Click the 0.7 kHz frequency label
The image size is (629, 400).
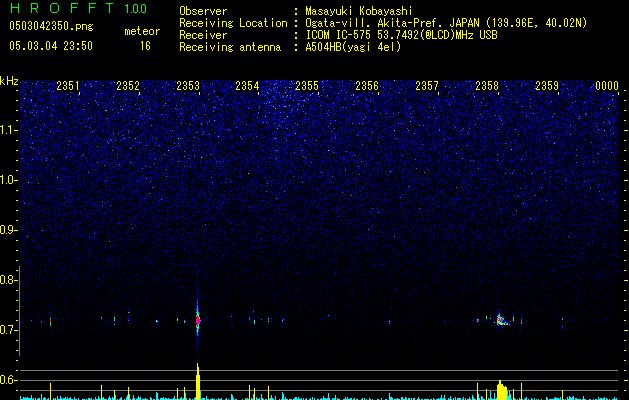(9, 330)
